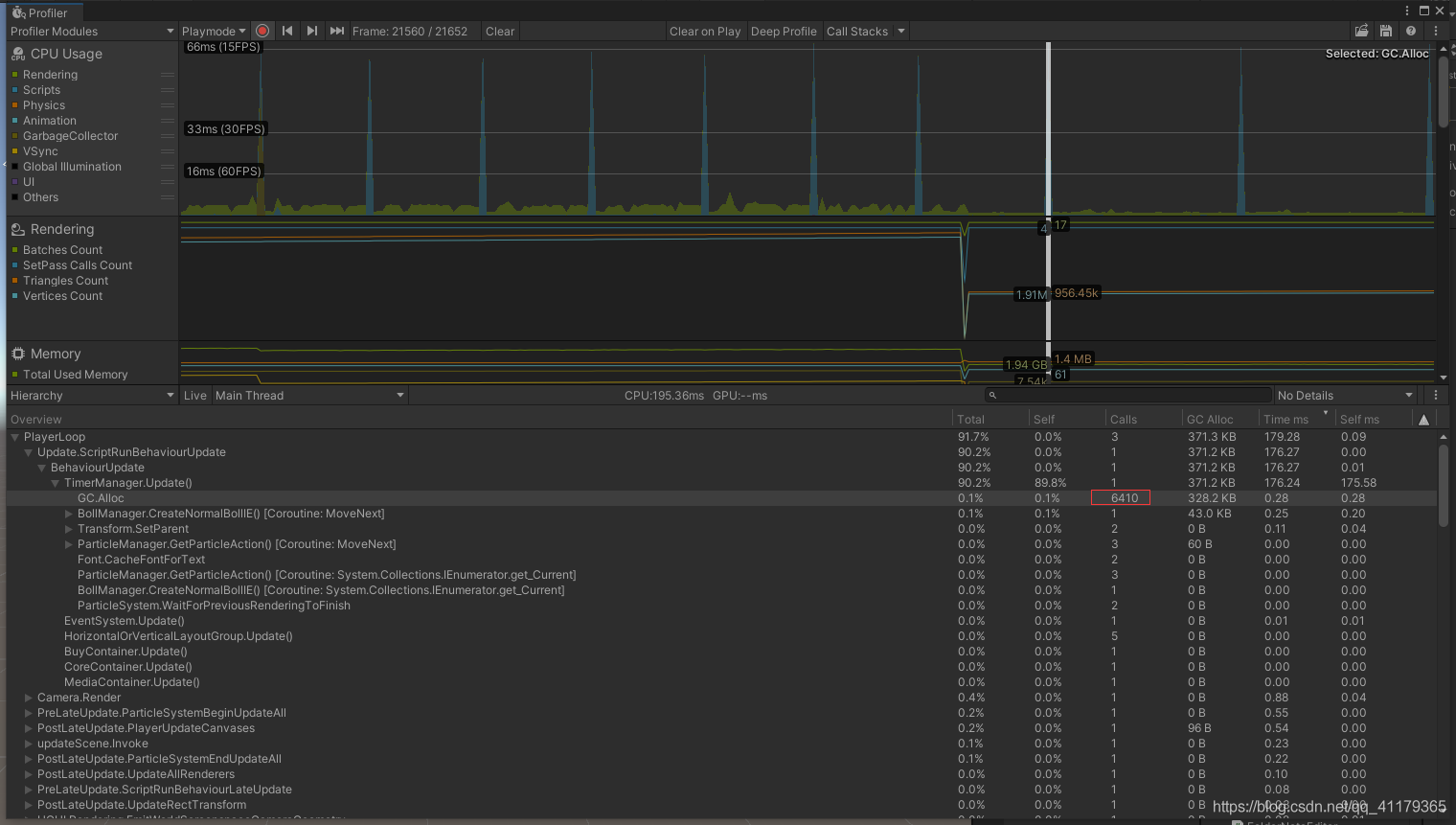
Task: Toggle the Scripts category in CPU chart
Action: (x=14, y=90)
